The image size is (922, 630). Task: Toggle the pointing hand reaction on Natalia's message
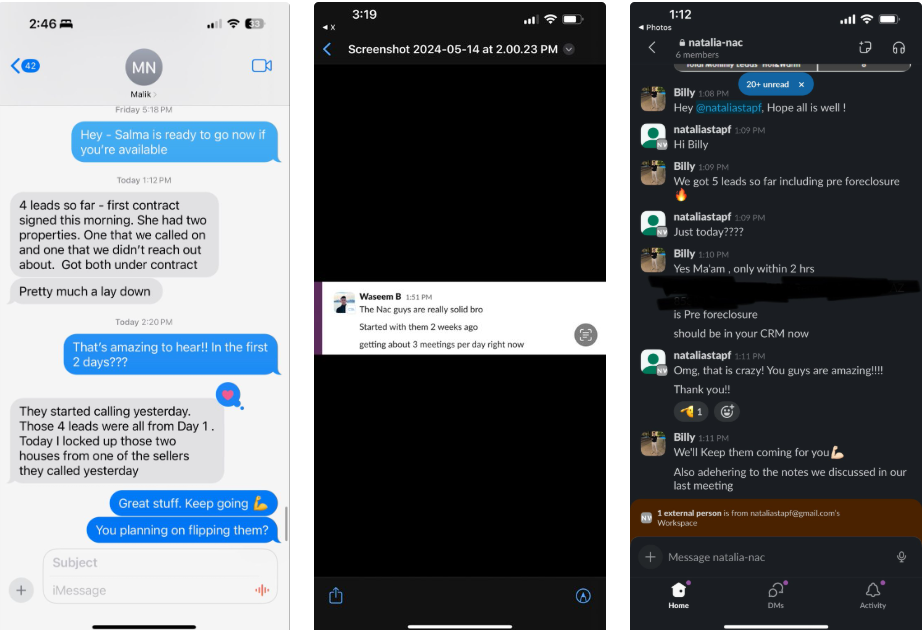pyautogui.click(x=691, y=412)
